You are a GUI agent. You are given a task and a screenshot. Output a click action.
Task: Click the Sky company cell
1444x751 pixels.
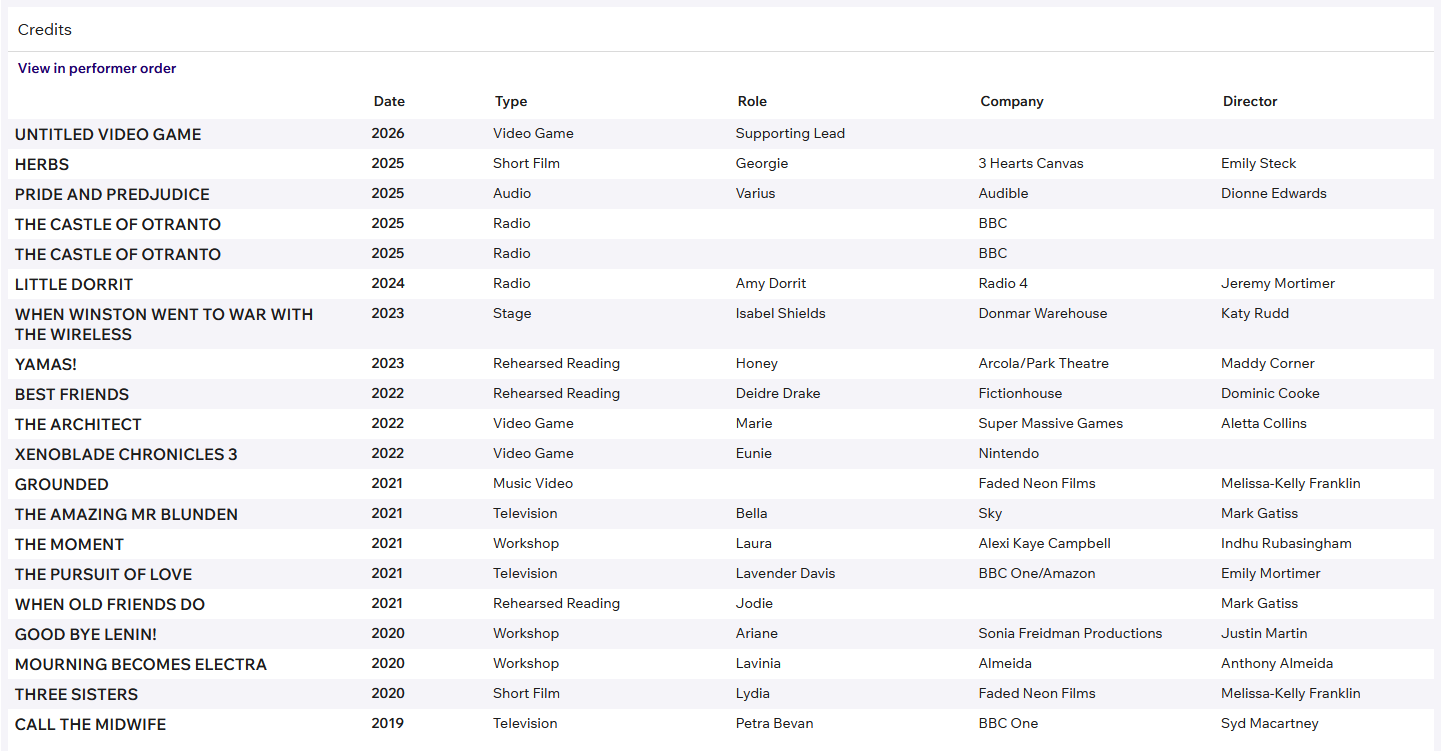[990, 513]
